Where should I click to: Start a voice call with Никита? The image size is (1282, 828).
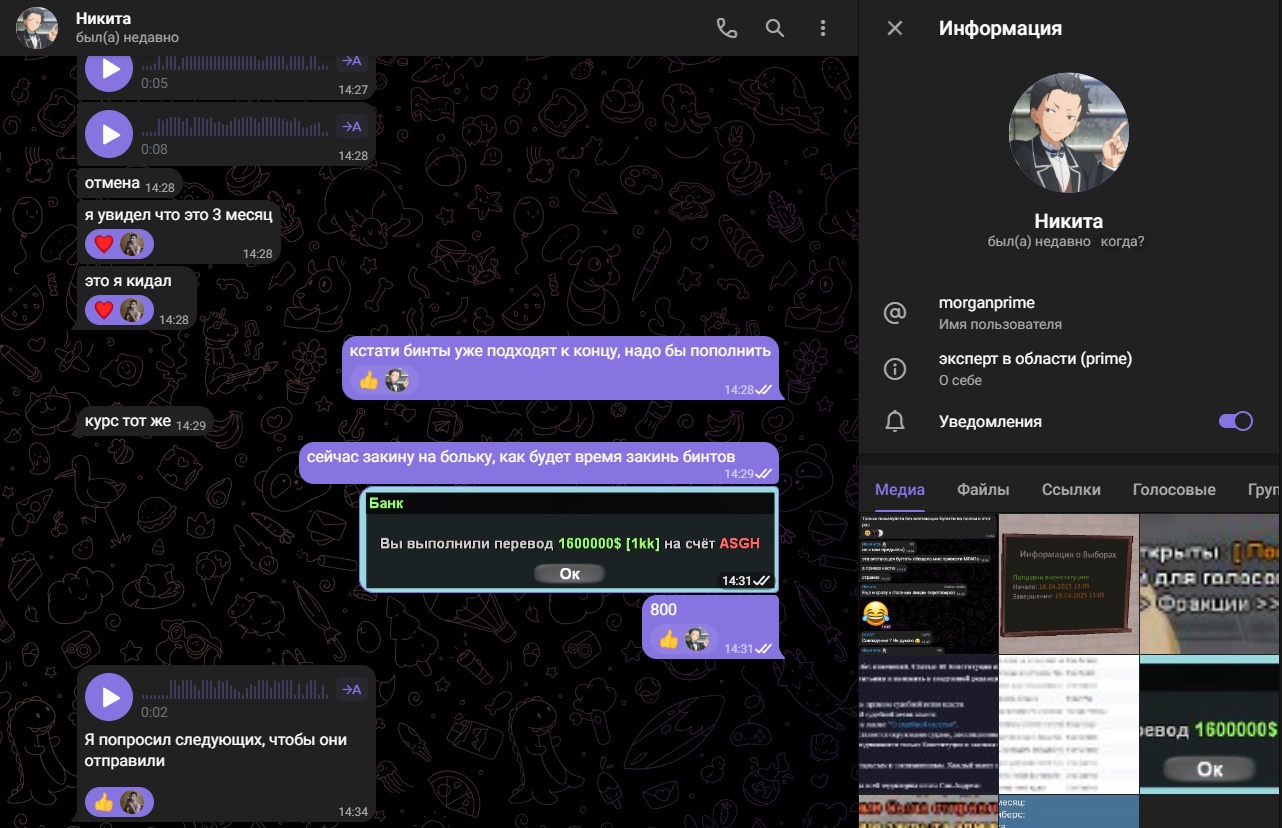727,29
